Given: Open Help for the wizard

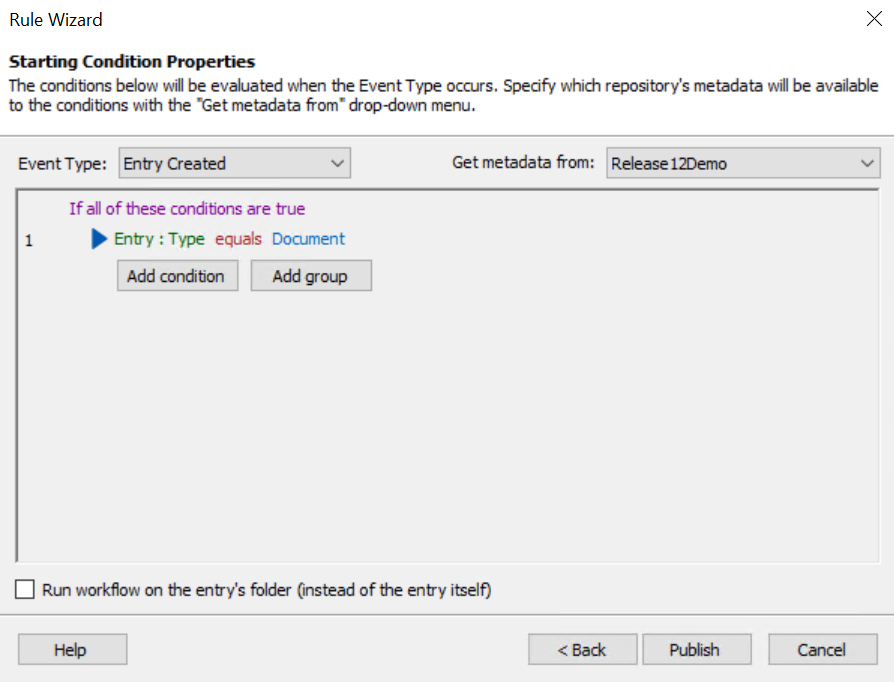Looking at the screenshot, I should (x=71, y=650).
